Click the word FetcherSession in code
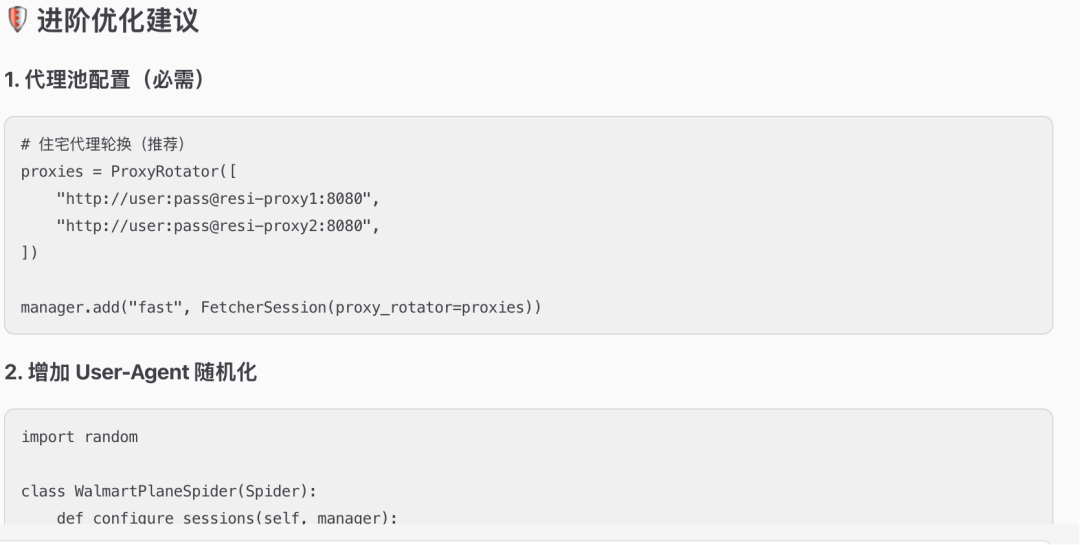1080x545 pixels. tap(263, 307)
